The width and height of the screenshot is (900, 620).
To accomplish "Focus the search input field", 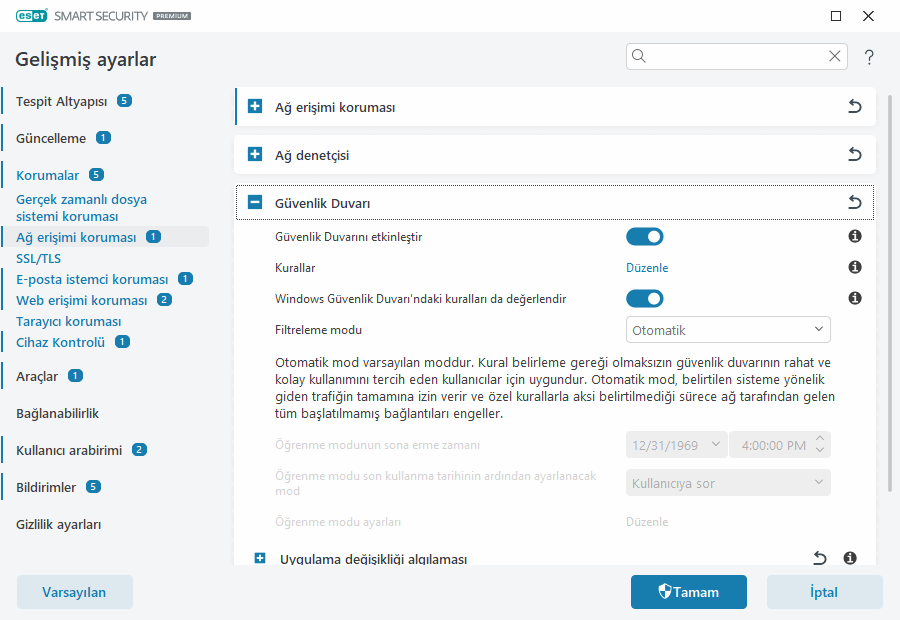I will 735,57.
